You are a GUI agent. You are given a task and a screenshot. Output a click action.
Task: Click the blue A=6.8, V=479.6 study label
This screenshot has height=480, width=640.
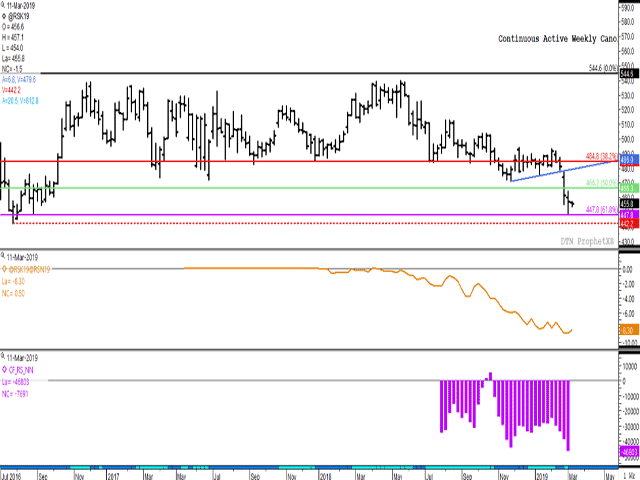(19, 80)
